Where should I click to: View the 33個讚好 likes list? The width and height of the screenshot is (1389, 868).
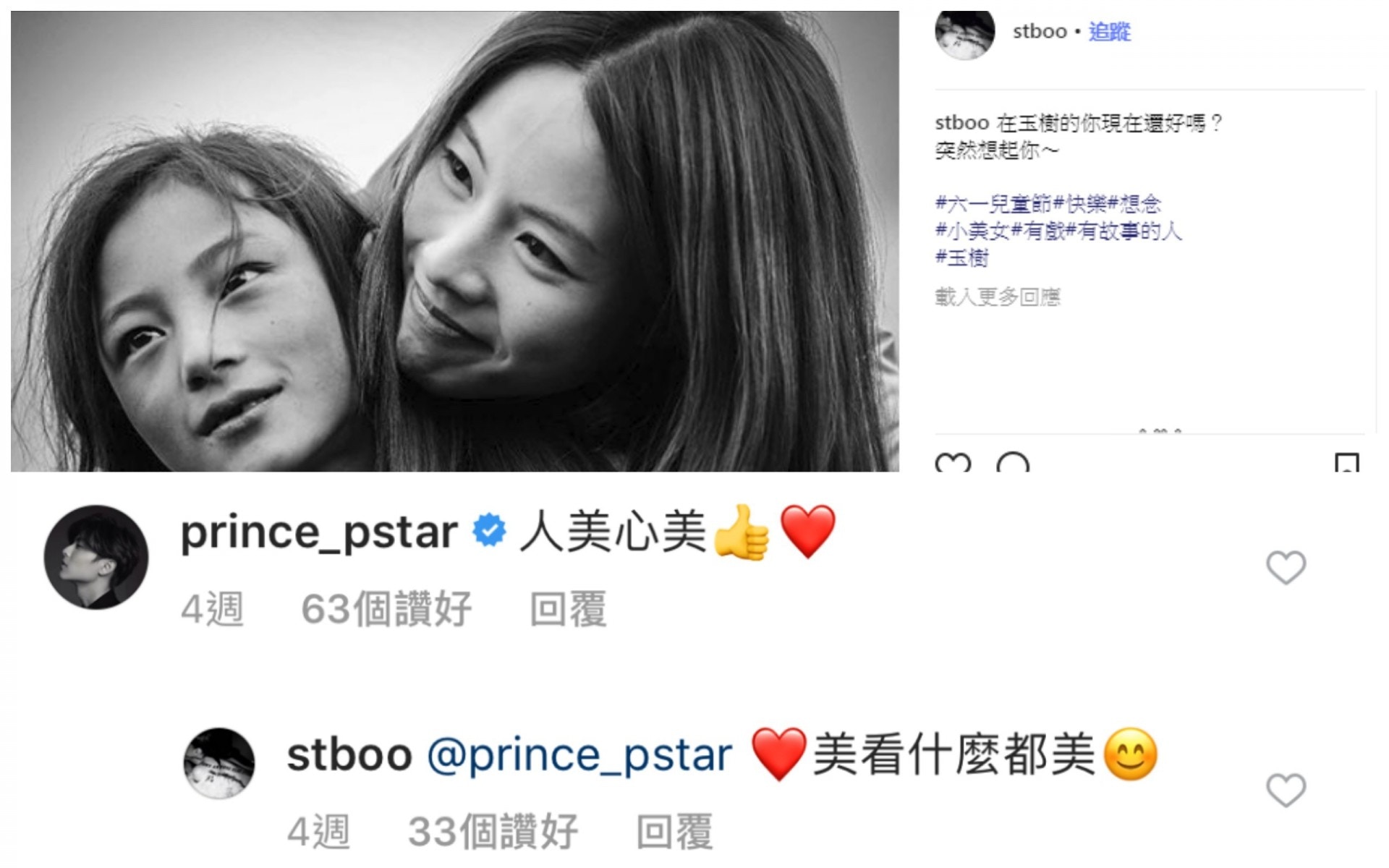493,832
